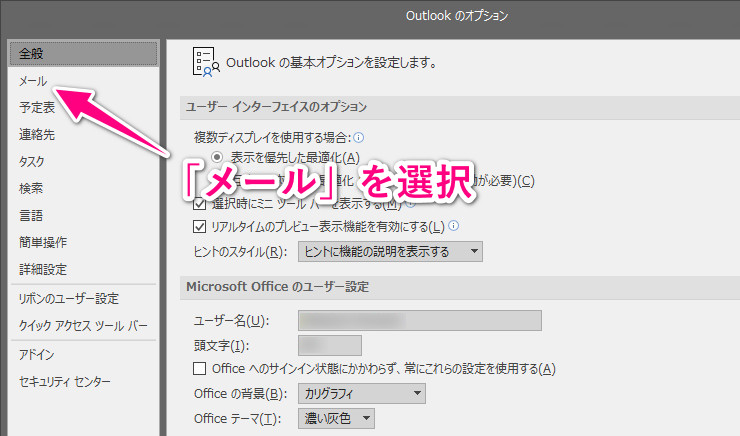Open the Office の背景 dropdown
Viewport: 740px width, 436px height.
pyautogui.click(x=362, y=393)
